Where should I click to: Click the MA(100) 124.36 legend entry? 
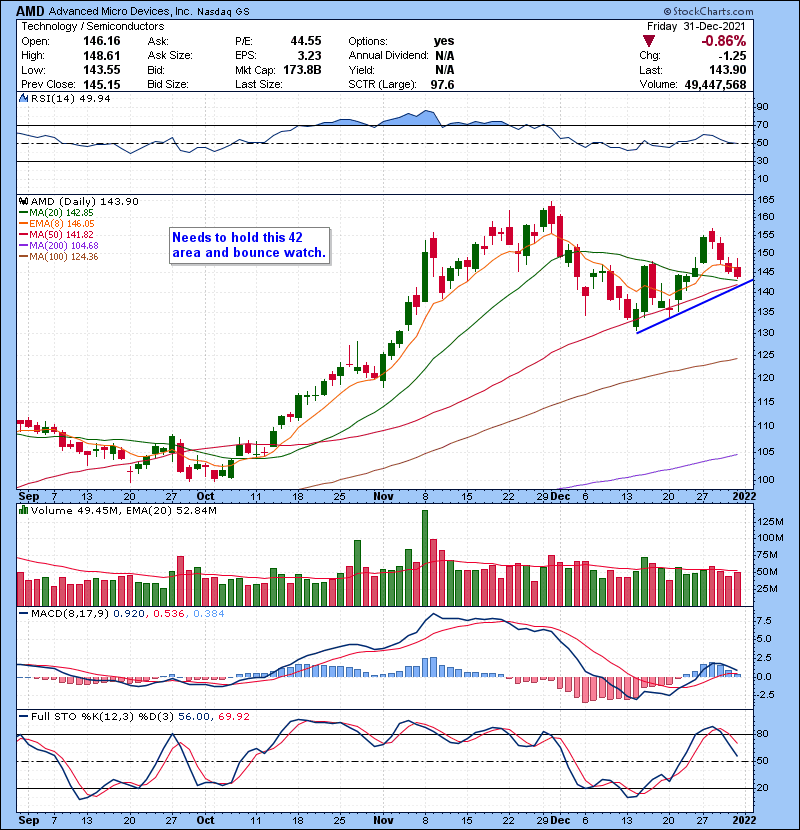pos(61,257)
